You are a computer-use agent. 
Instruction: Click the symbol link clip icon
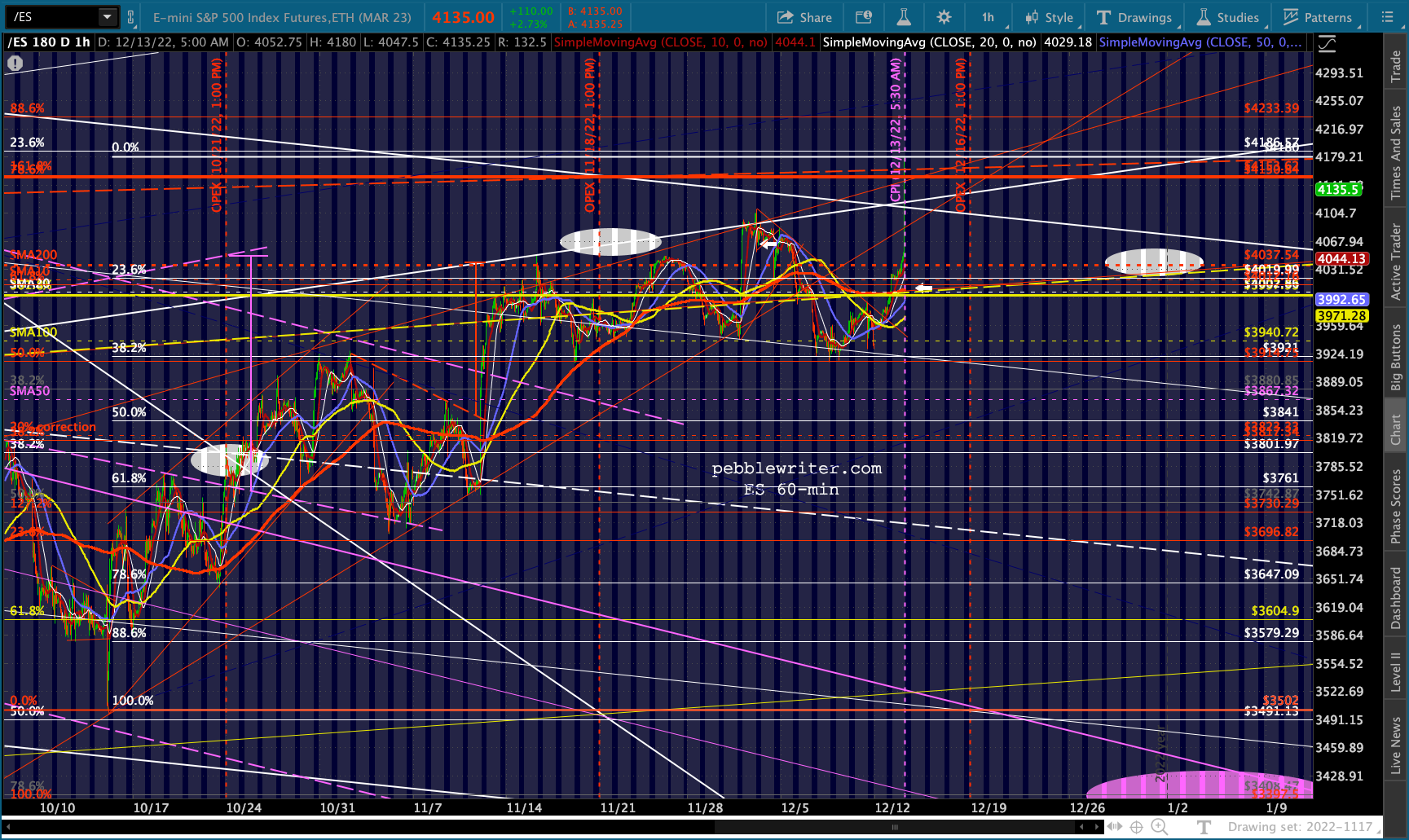(130, 17)
